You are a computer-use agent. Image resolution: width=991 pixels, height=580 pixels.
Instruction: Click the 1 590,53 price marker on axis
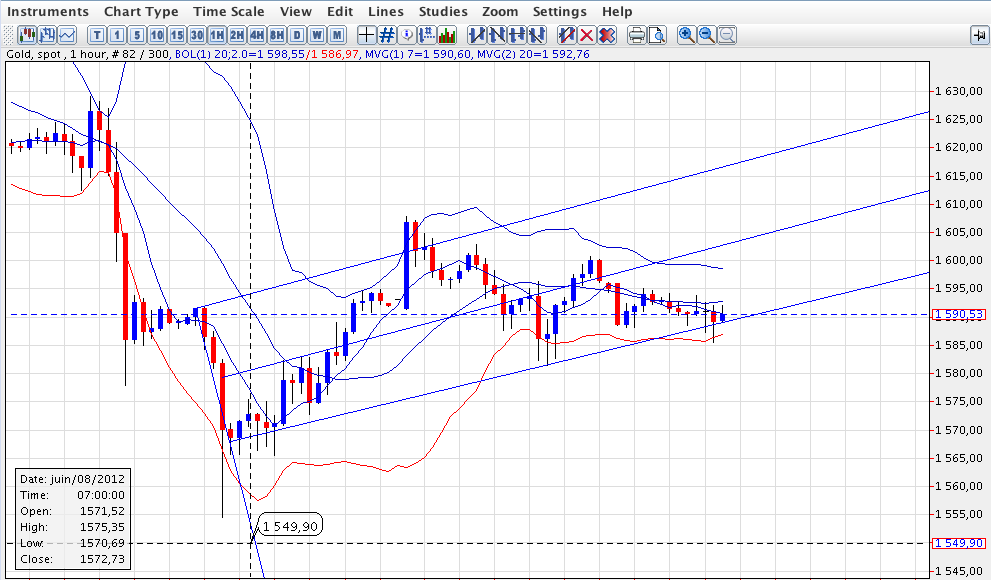pos(959,315)
